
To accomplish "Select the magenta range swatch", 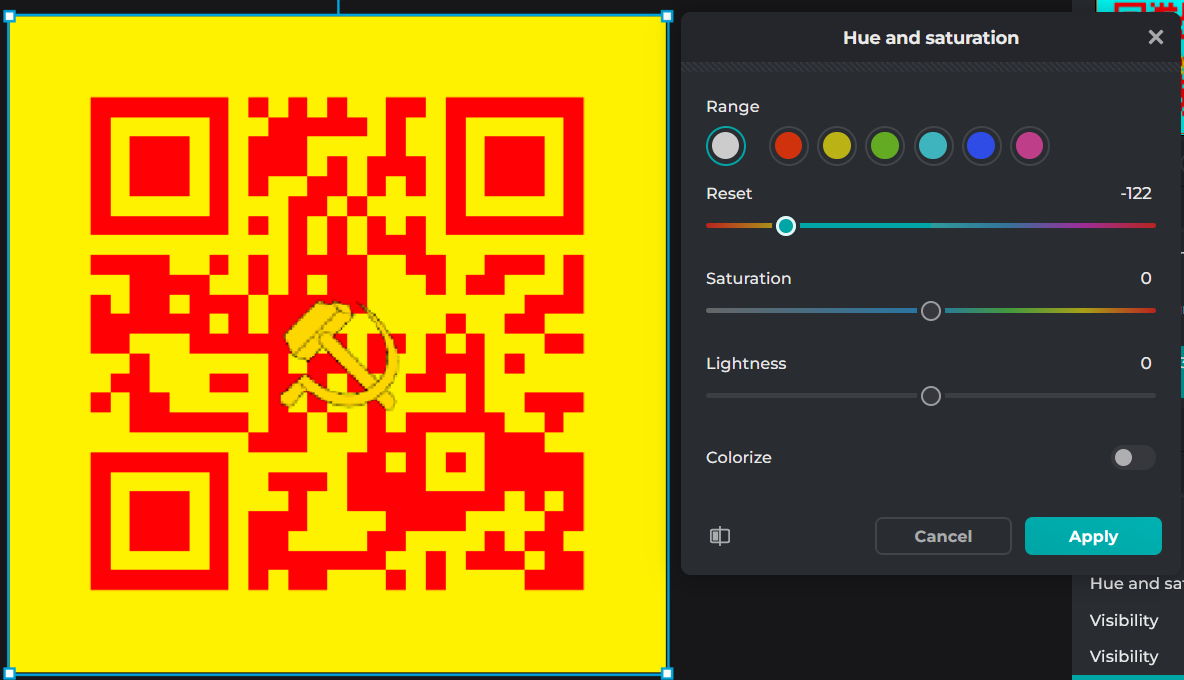I will [x=1029, y=146].
